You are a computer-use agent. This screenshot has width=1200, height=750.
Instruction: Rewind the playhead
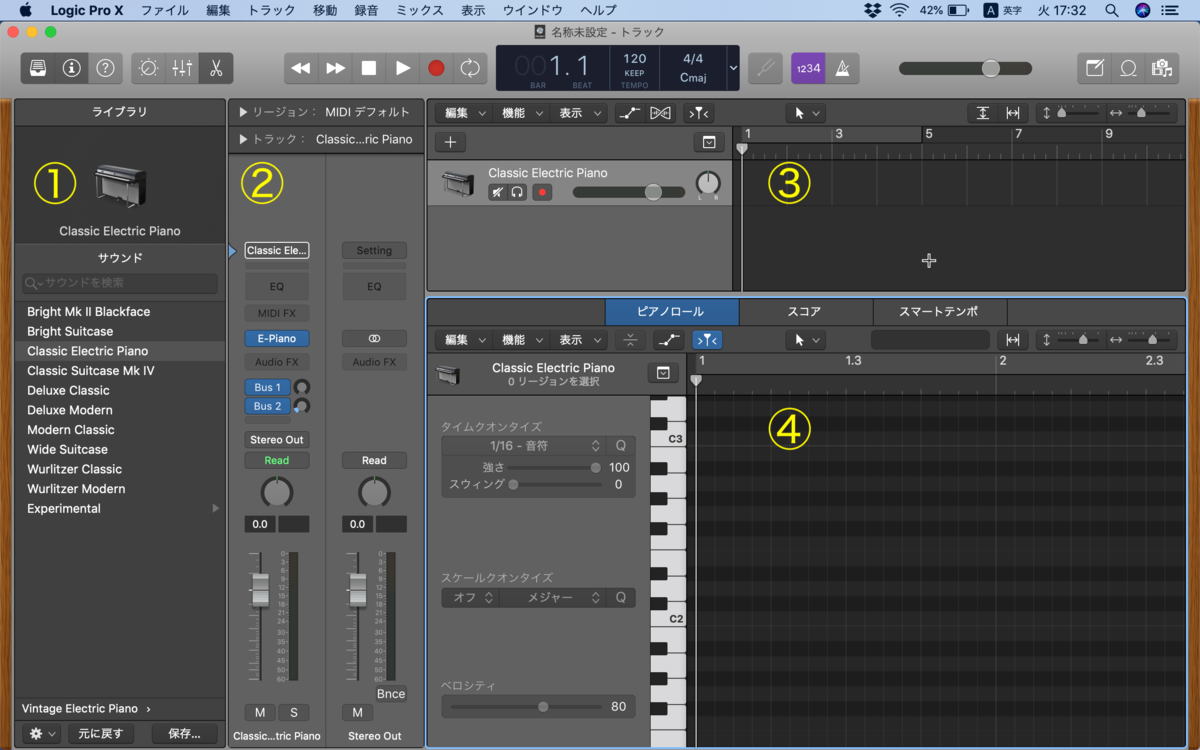coord(300,68)
